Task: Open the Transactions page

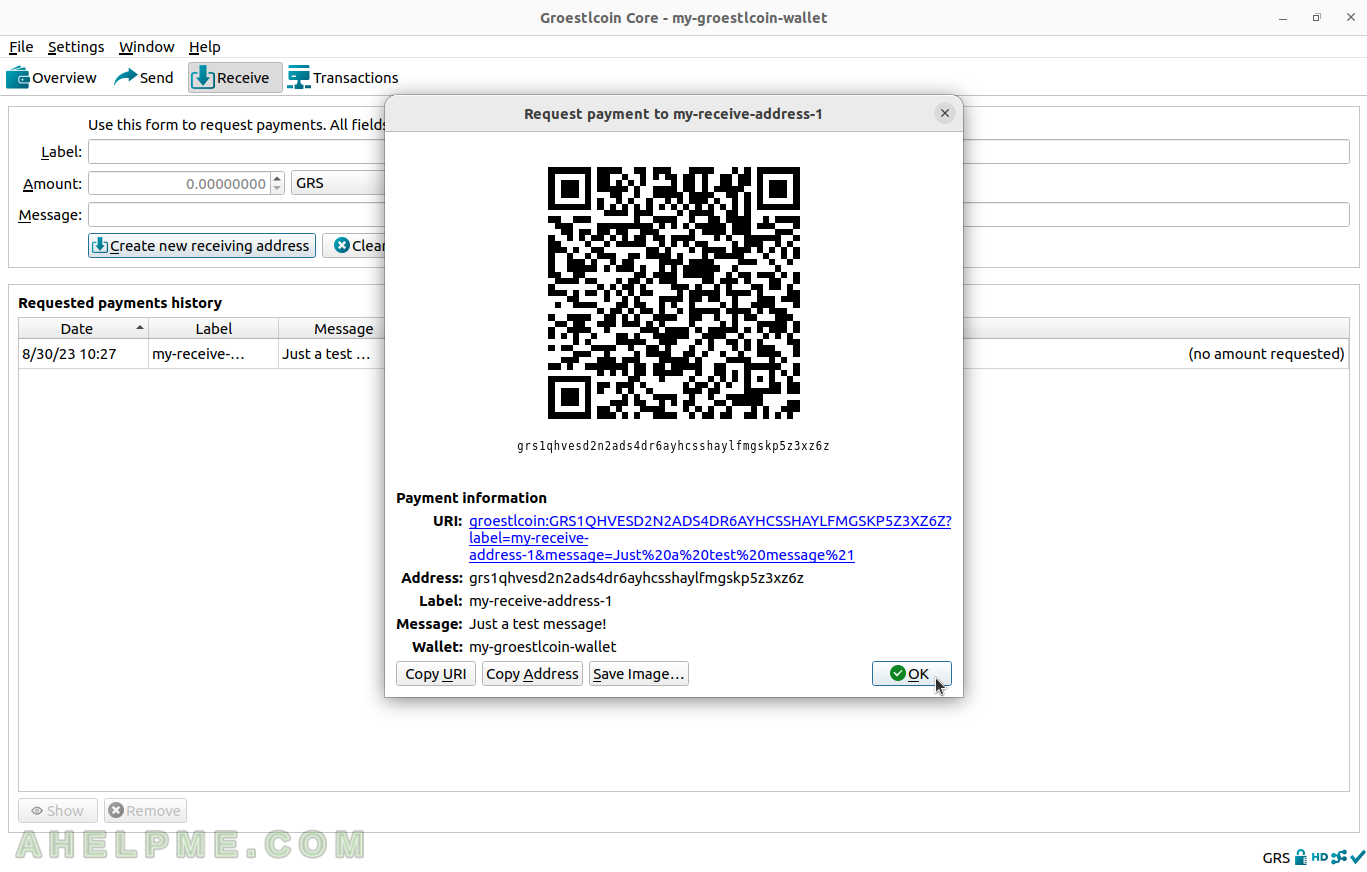Action: (342, 77)
